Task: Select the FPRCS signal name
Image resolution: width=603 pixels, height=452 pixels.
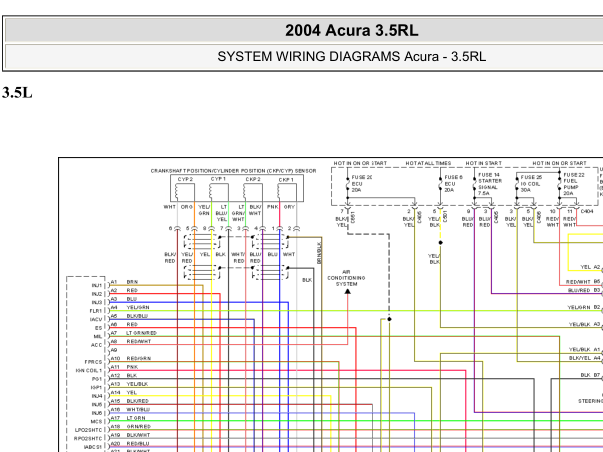Action: click(x=93, y=362)
